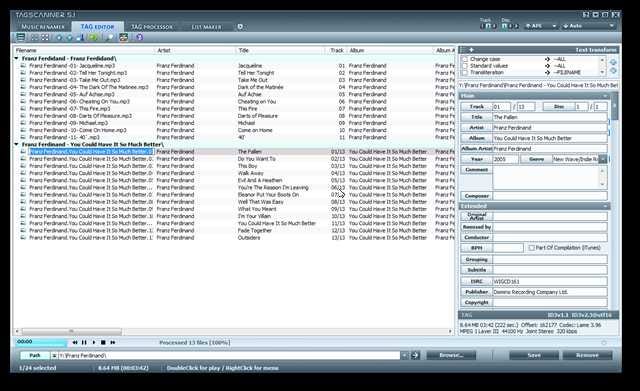Select the row titled Jacqueline
Screen dimensions: 640x391
pos(233,66)
